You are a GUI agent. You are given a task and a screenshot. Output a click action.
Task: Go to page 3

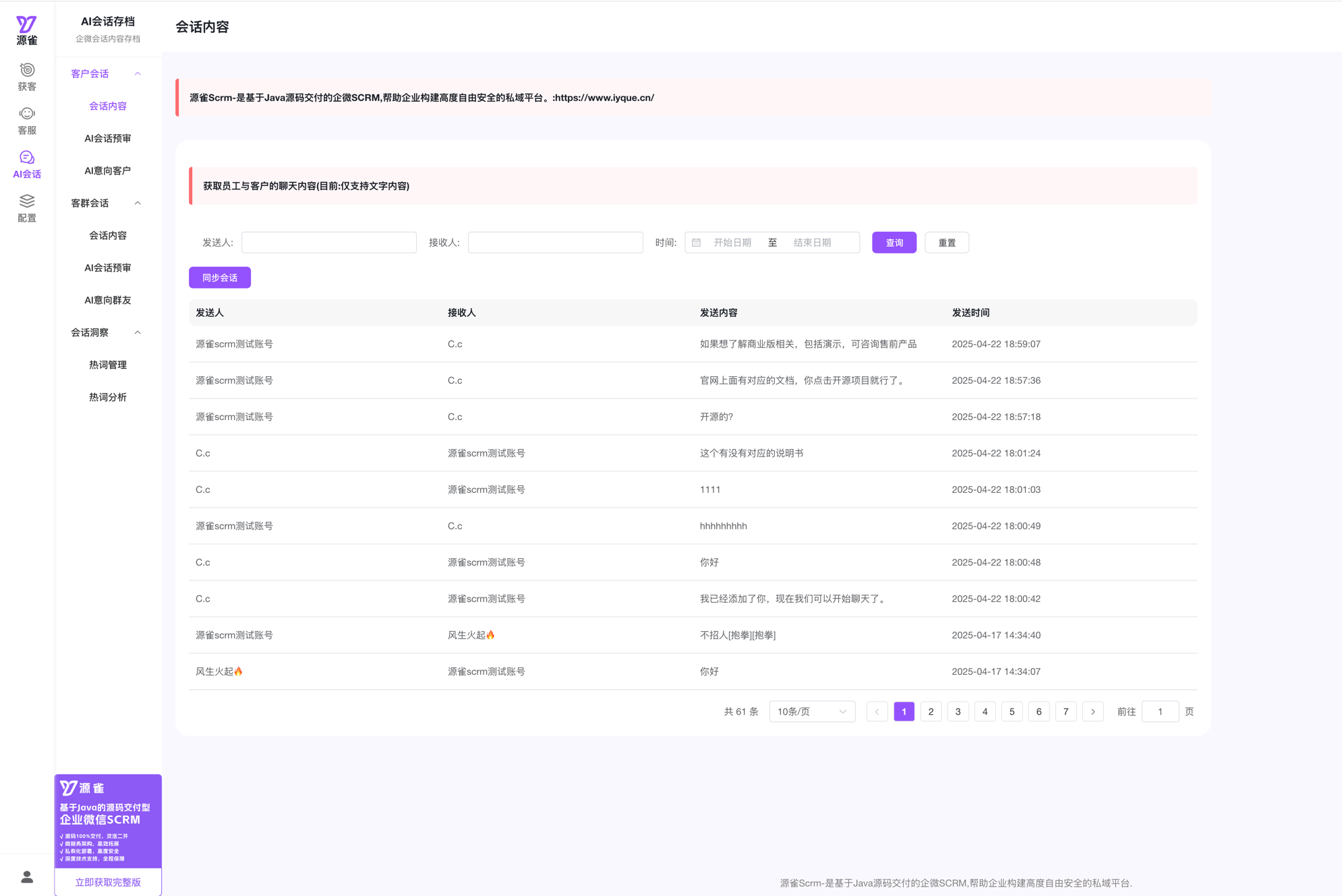pos(958,712)
